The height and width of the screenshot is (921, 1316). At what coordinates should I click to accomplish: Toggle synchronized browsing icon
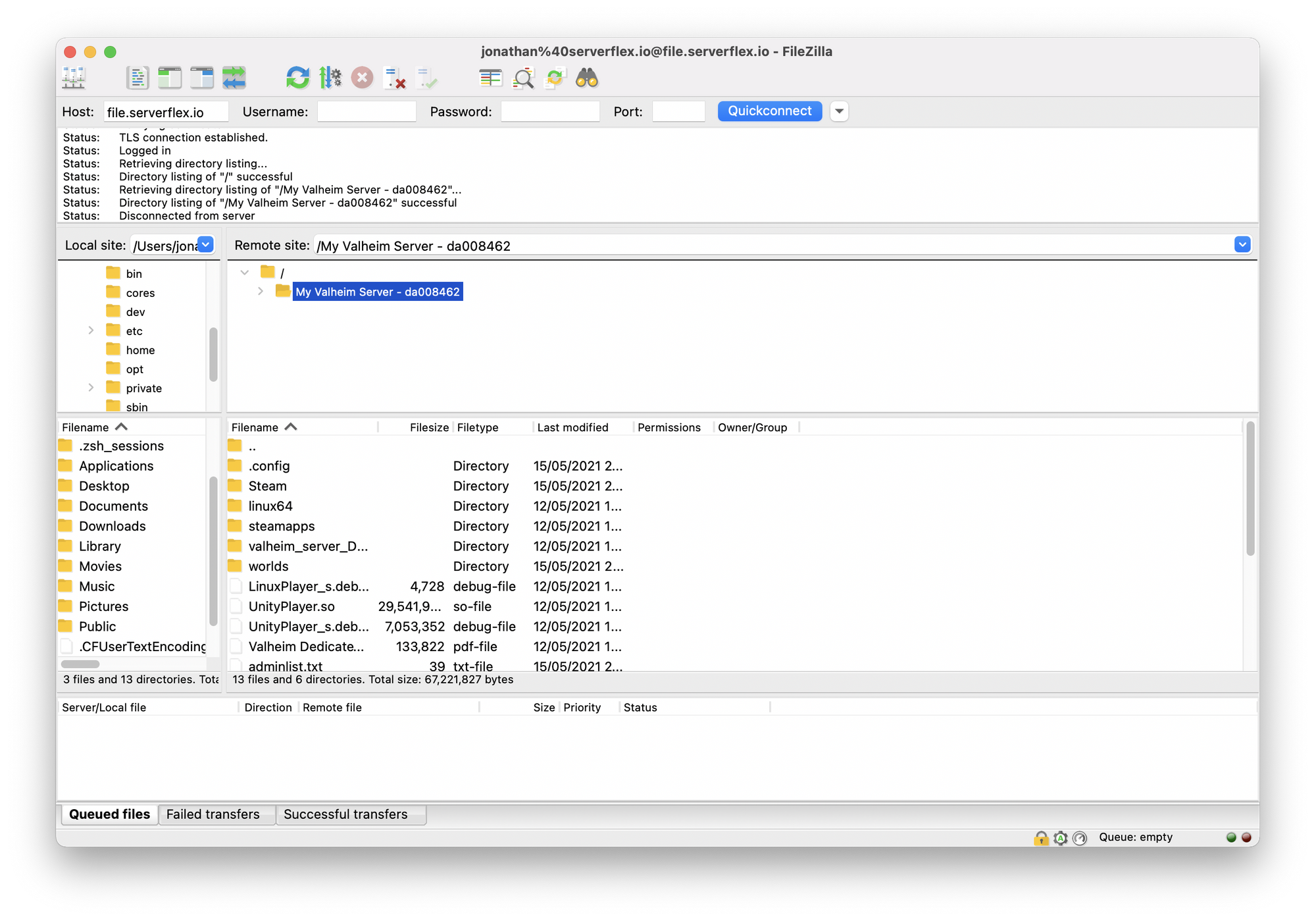[x=555, y=78]
